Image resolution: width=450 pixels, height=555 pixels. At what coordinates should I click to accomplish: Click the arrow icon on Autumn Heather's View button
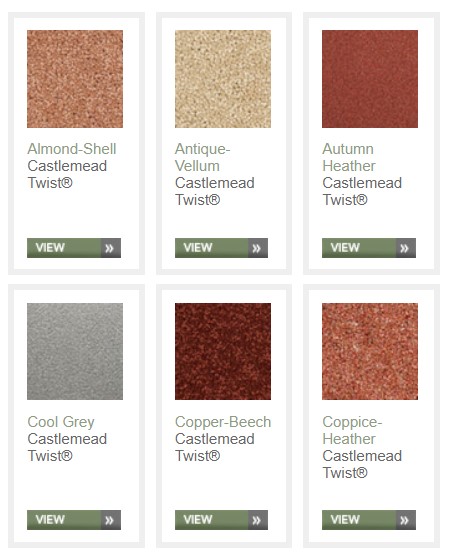[405, 248]
